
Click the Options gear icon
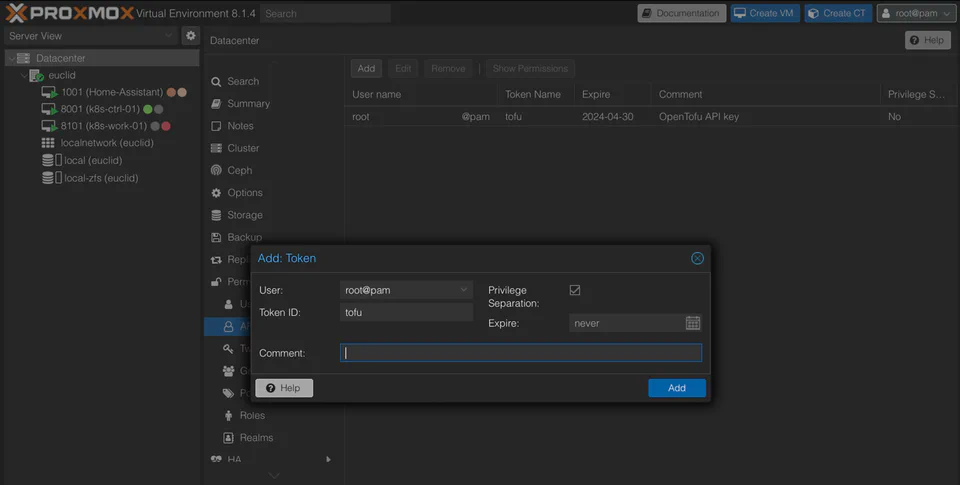[216, 192]
